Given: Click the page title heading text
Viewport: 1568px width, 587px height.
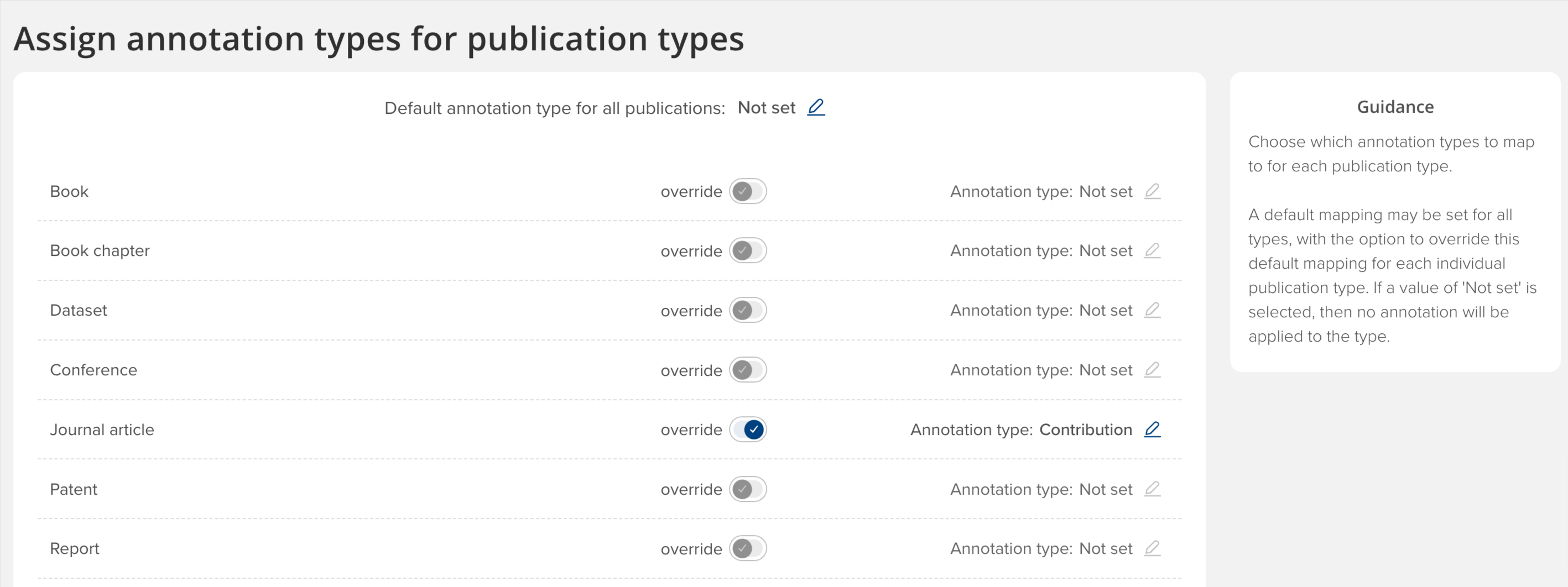Looking at the screenshot, I should click(379, 39).
